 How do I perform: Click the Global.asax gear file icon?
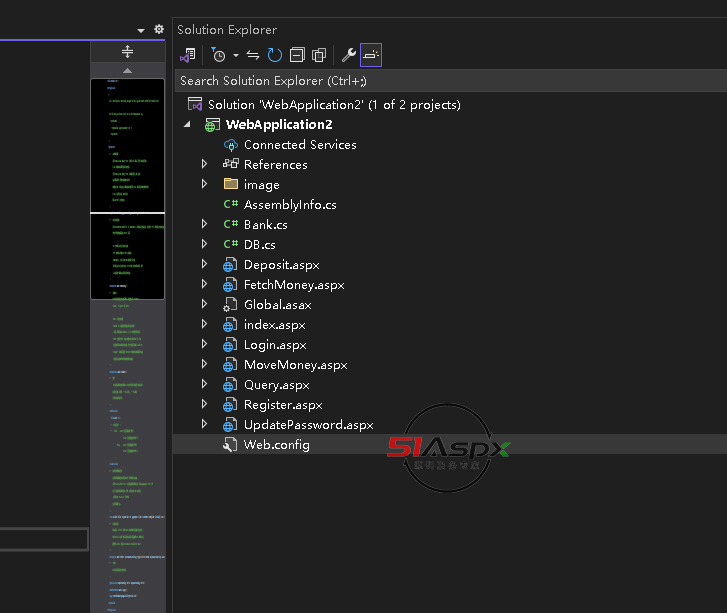tap(230, 305)
